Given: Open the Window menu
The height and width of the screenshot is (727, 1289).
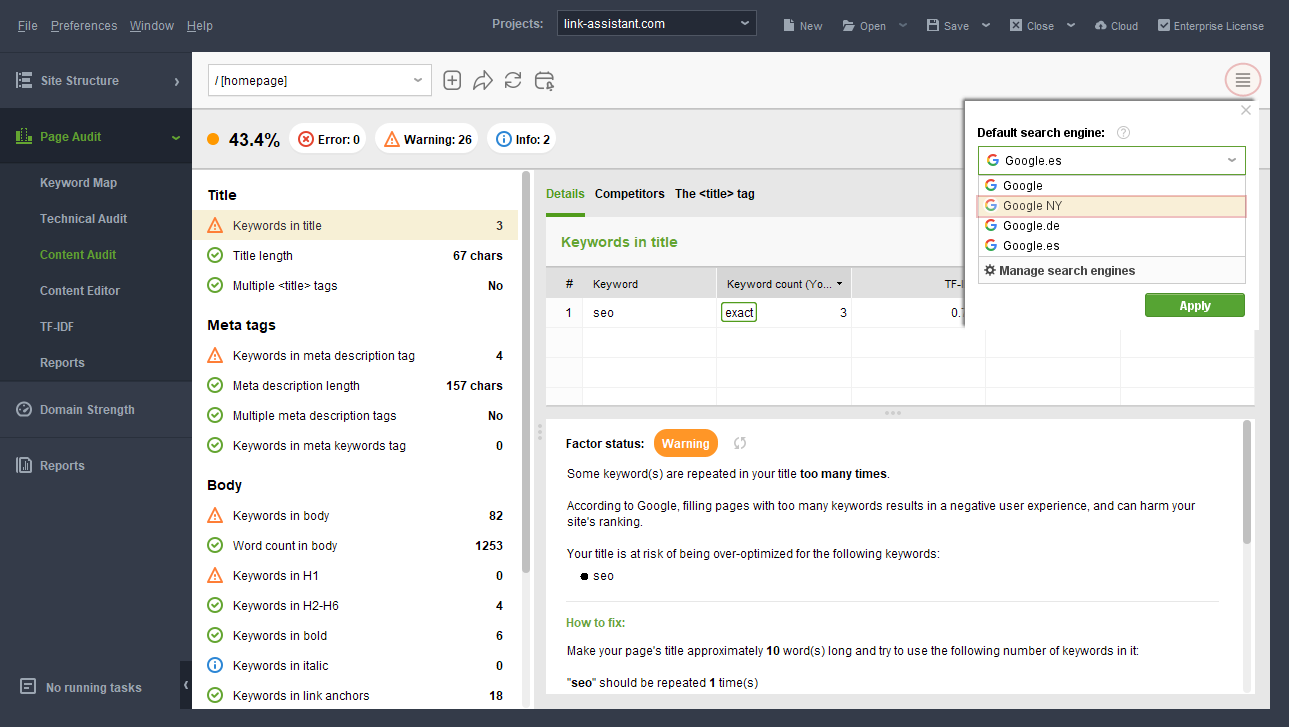Looking at the screenshot, I should 152,25.
